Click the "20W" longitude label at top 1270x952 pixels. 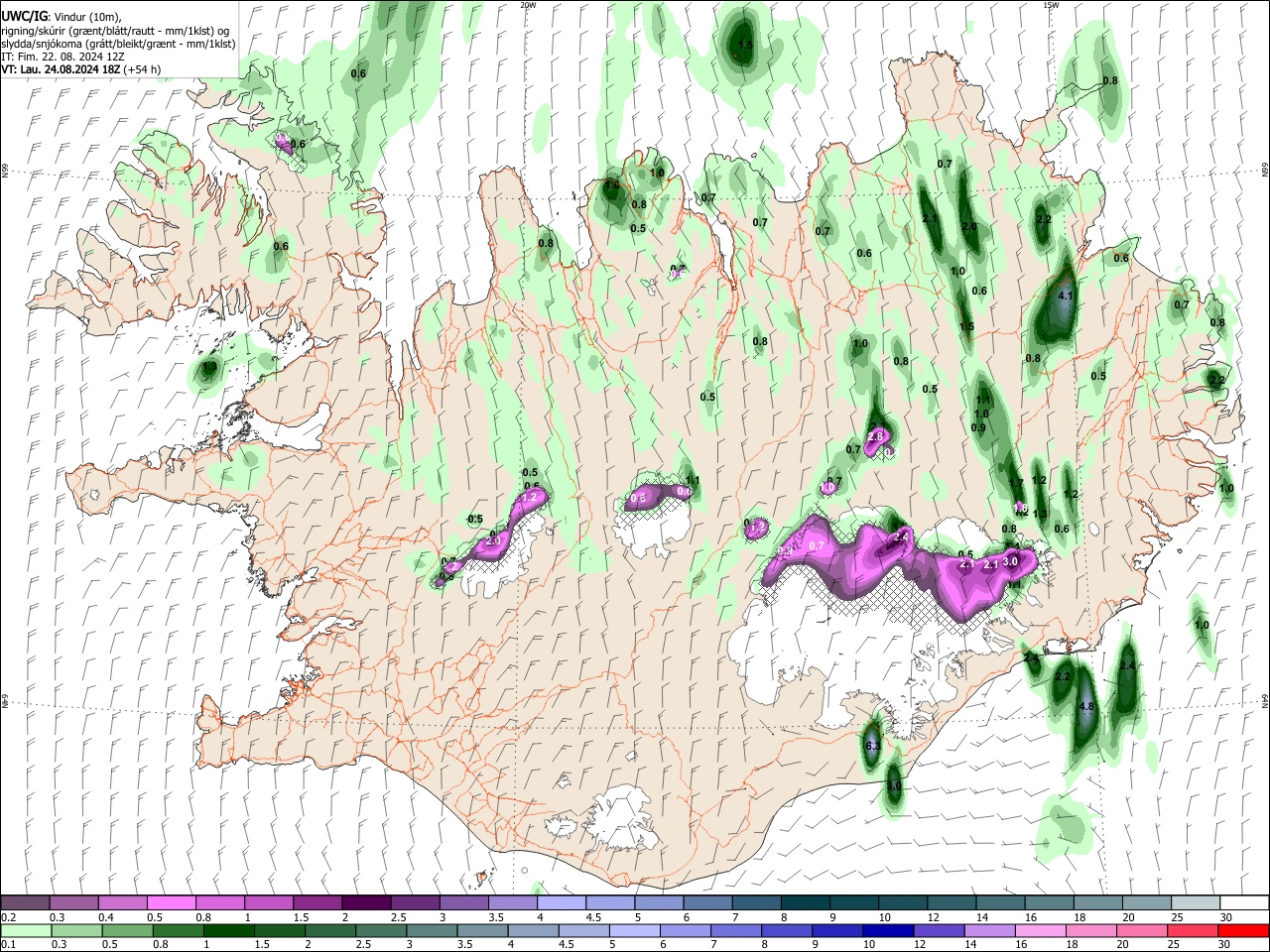[528, 5]
